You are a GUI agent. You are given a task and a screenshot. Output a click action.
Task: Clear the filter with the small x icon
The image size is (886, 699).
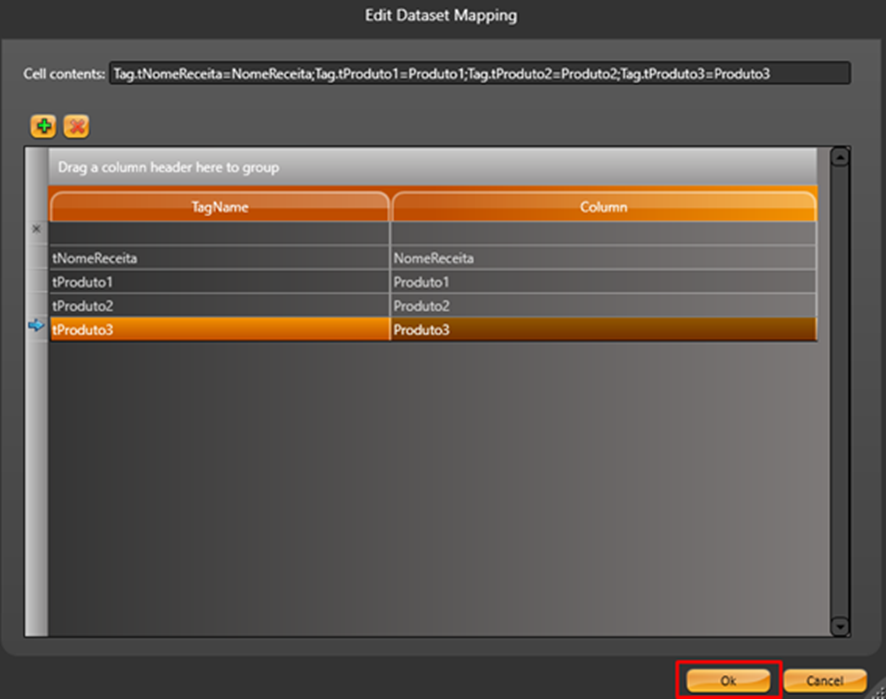pos(36,229)
